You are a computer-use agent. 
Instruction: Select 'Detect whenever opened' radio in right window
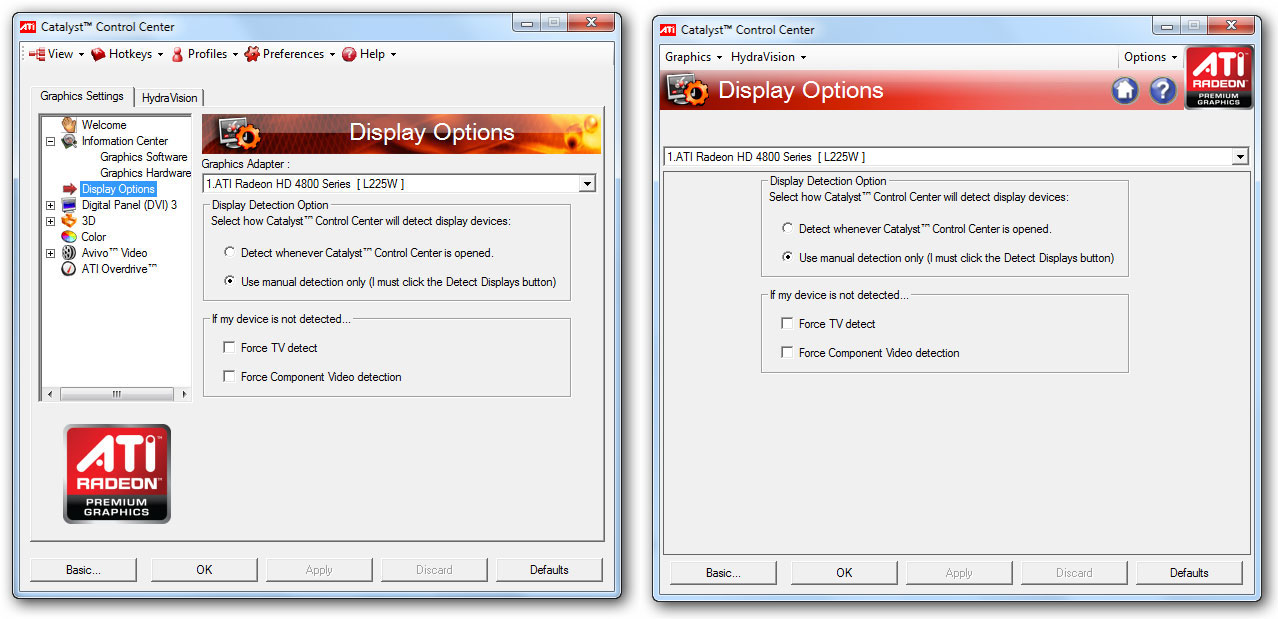pyautogui.click(x=788, y=229)
